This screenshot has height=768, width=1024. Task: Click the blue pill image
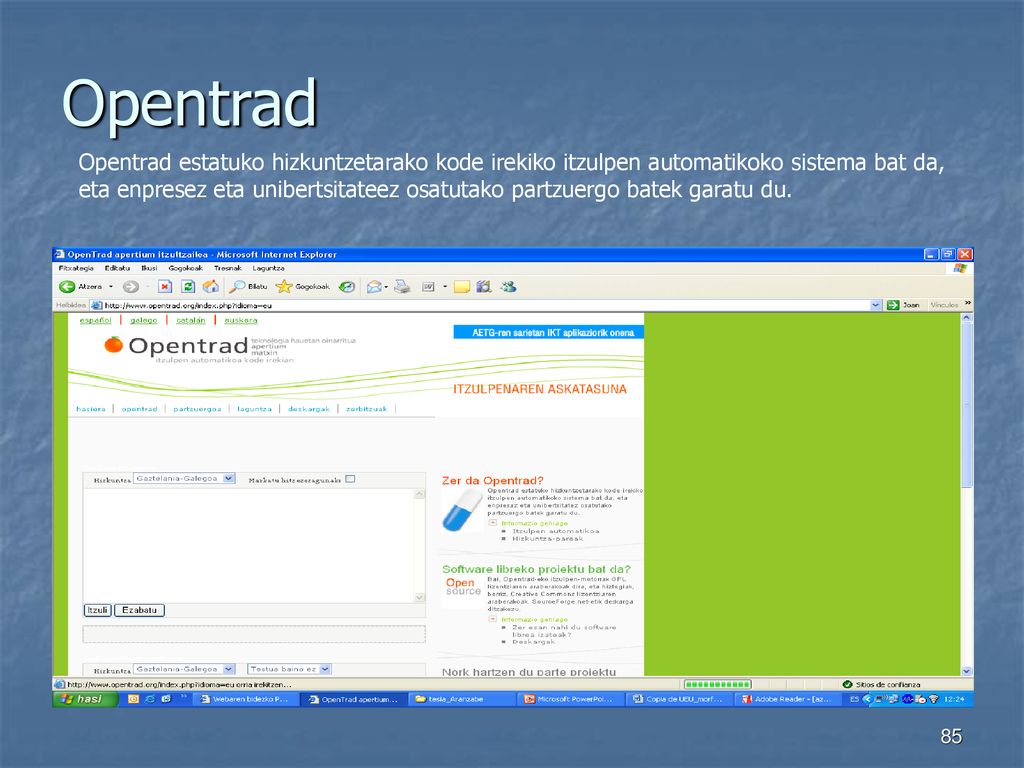462,510
